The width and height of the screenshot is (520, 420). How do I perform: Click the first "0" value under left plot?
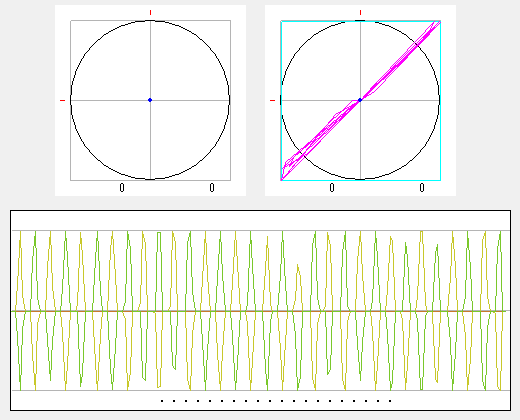pyautogui.click(x=122, y=188)
